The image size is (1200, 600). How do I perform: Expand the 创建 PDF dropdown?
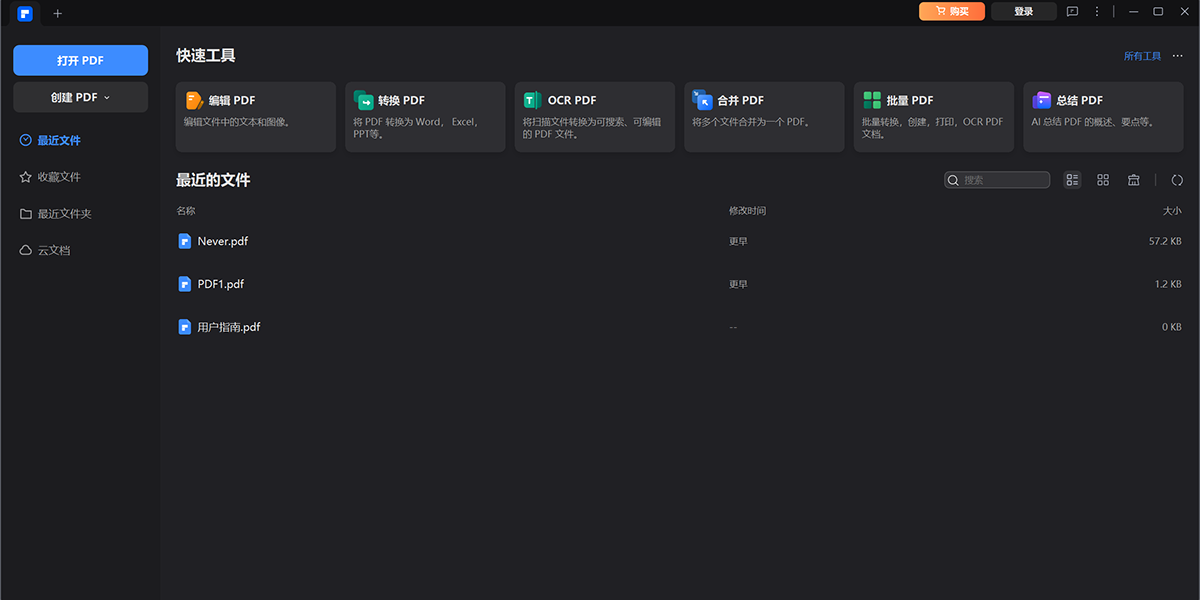80,97
